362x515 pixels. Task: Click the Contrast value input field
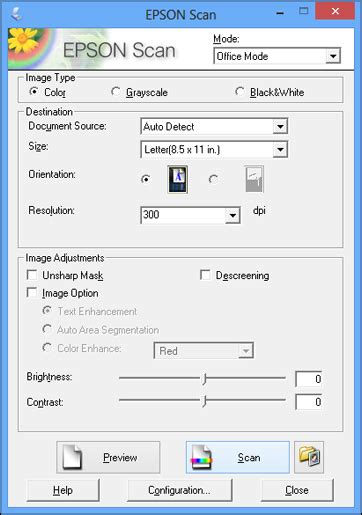309,402
